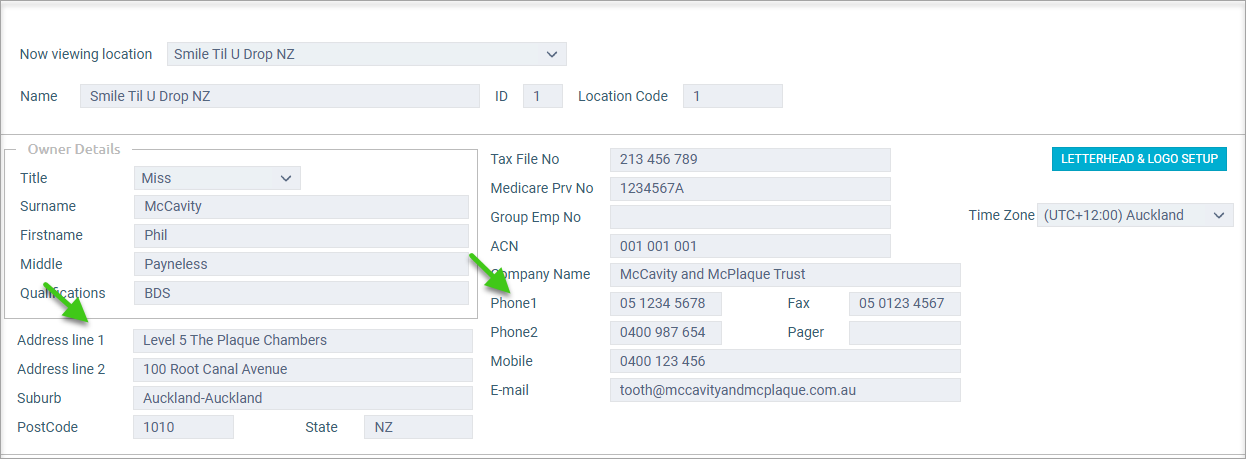Screen dimensions: 1246x459
Task: Edit the Suburb field Auckland-Auckland
Action: point(303,398)
